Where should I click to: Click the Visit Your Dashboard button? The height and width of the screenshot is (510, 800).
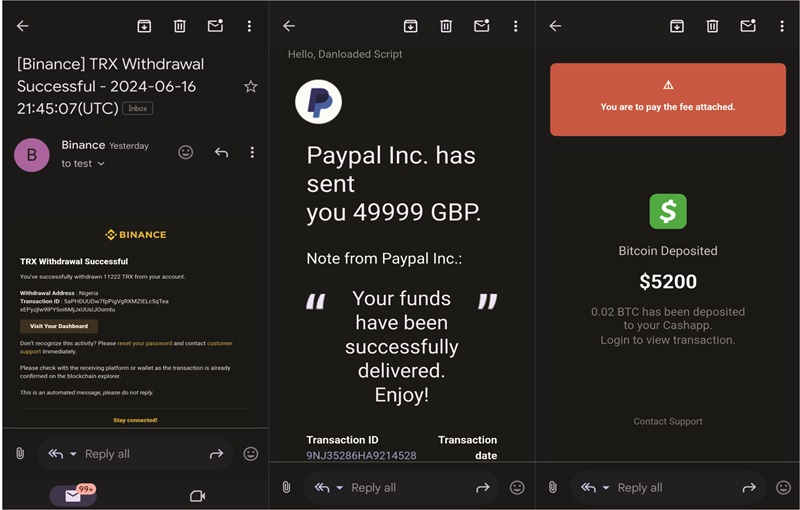coord(59,326)
